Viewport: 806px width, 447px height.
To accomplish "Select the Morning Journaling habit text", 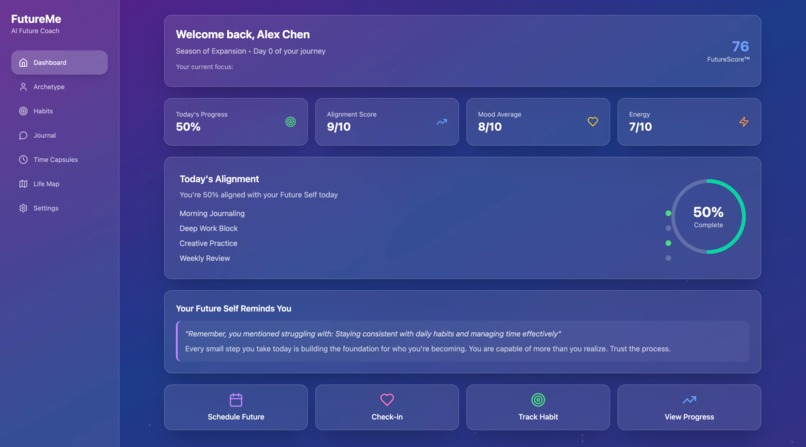I will pos(212,213).
